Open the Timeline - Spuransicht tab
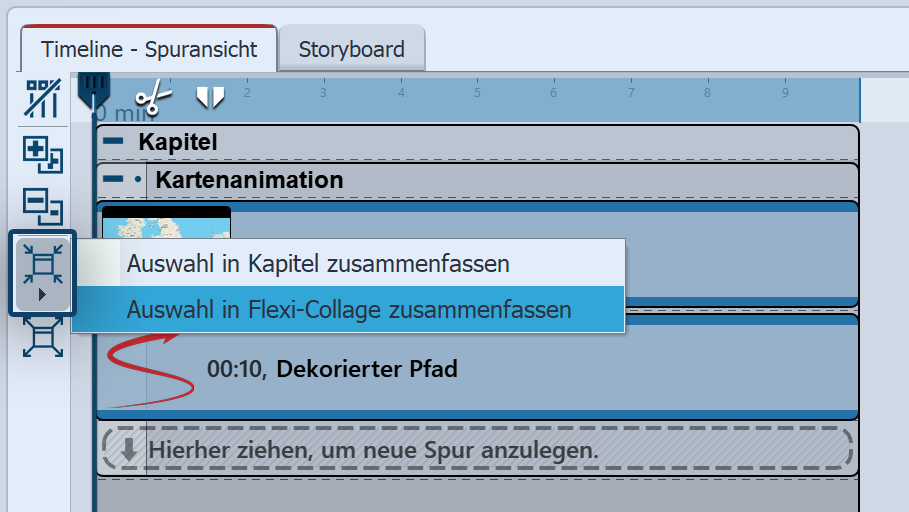Viewport: 909px width, 512px height. pos(149,49)
